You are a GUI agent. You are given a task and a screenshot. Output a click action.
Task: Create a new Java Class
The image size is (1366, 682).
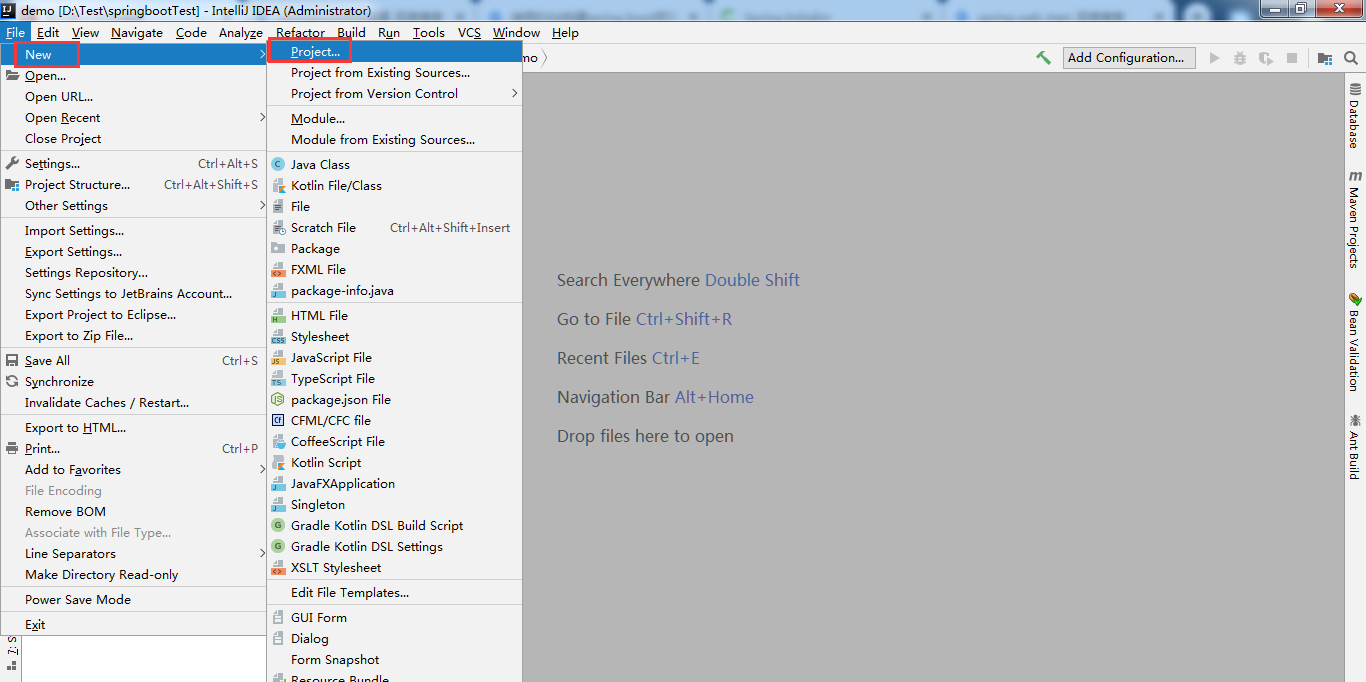[394, 164]
